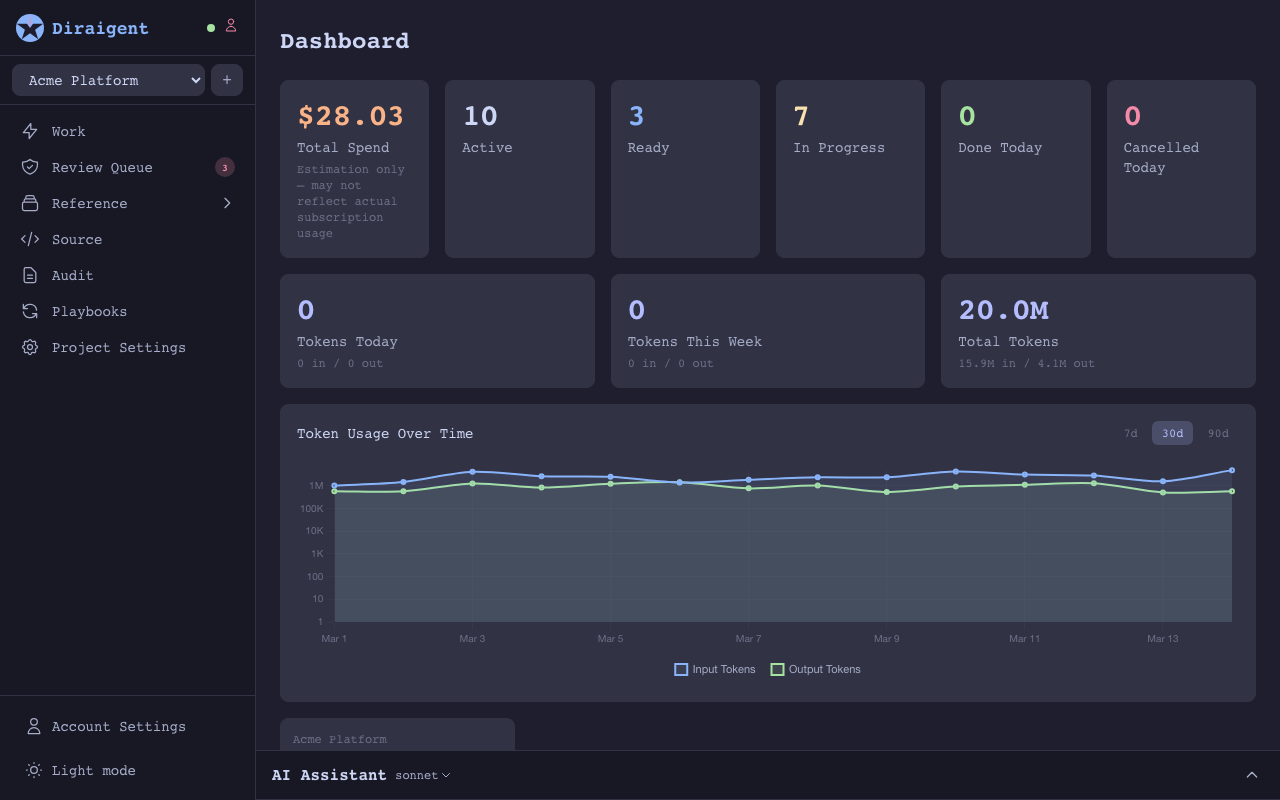
Task: Toggle Output Tokens series in the chart legend
Action: pos(816,669)
